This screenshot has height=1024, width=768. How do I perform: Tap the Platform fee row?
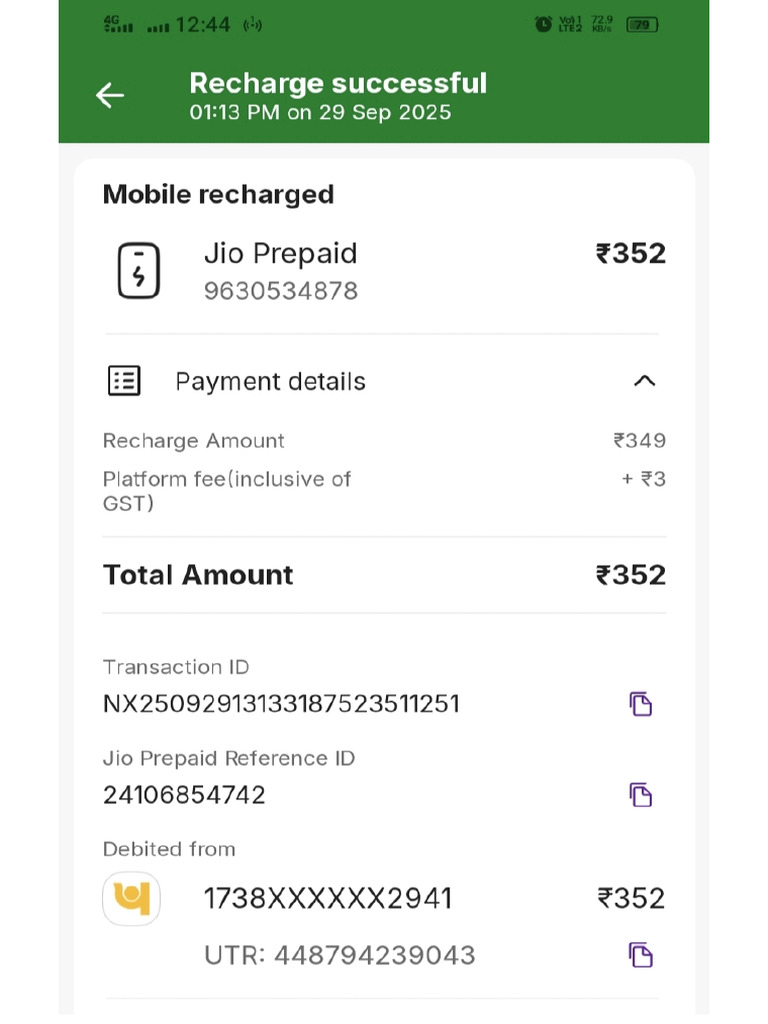coord(384,491)
